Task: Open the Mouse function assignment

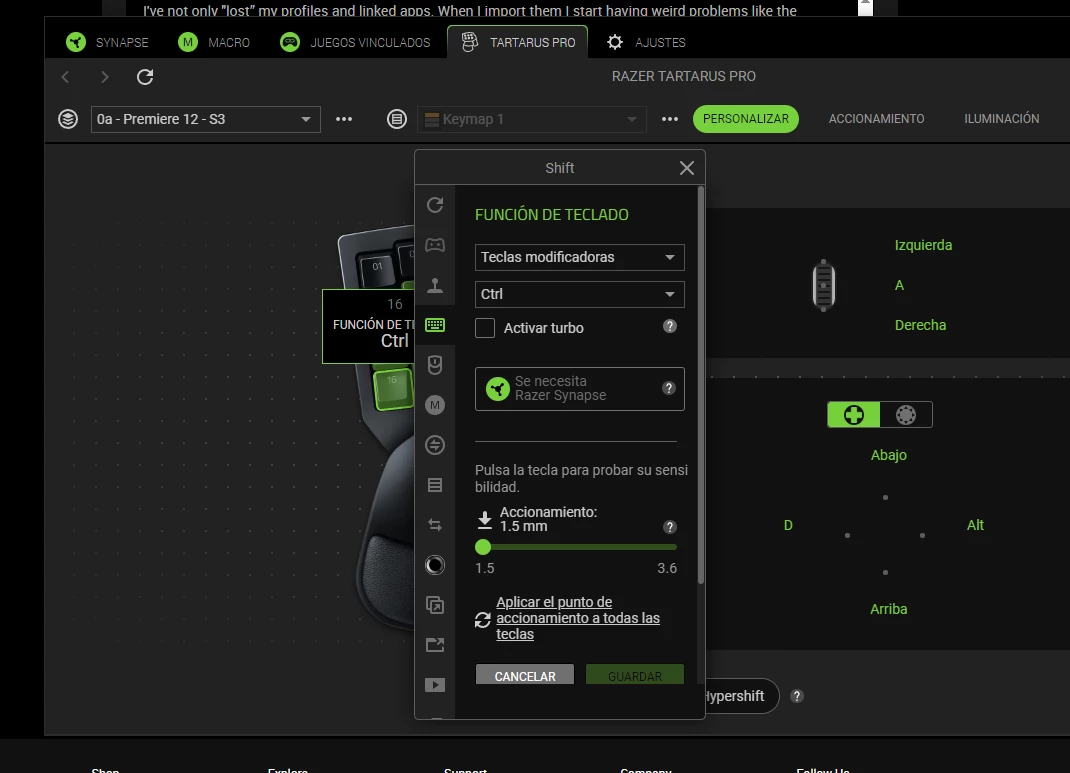Action: pos(435,365)
